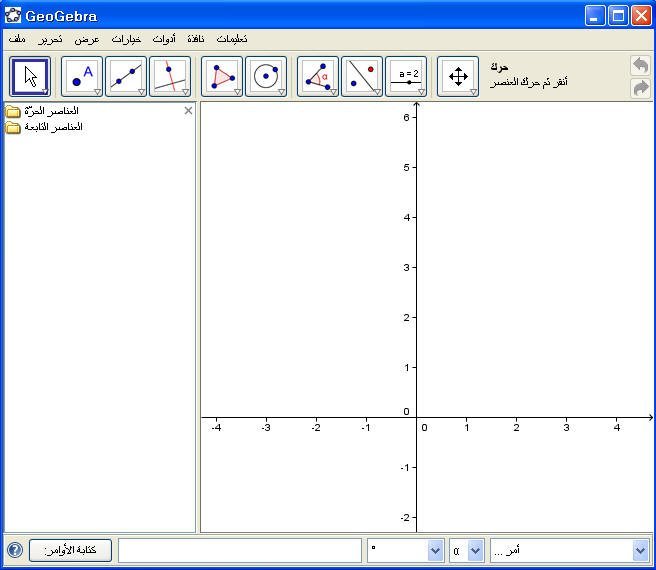Click the y-axis label 6
The width and height of the screenshot is (656, 570).
[406, 118]
